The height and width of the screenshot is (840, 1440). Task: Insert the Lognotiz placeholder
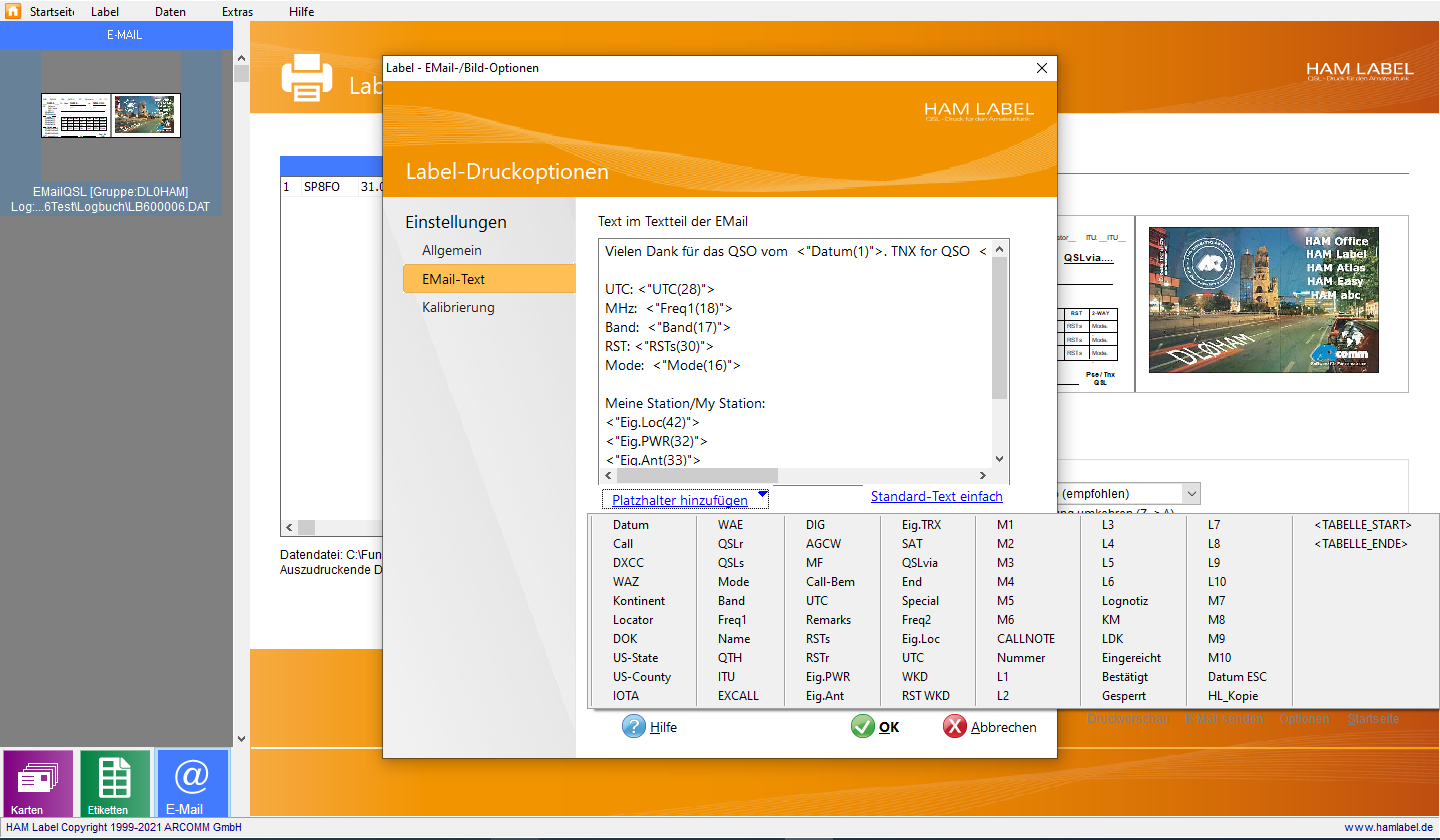point(1125,601)
